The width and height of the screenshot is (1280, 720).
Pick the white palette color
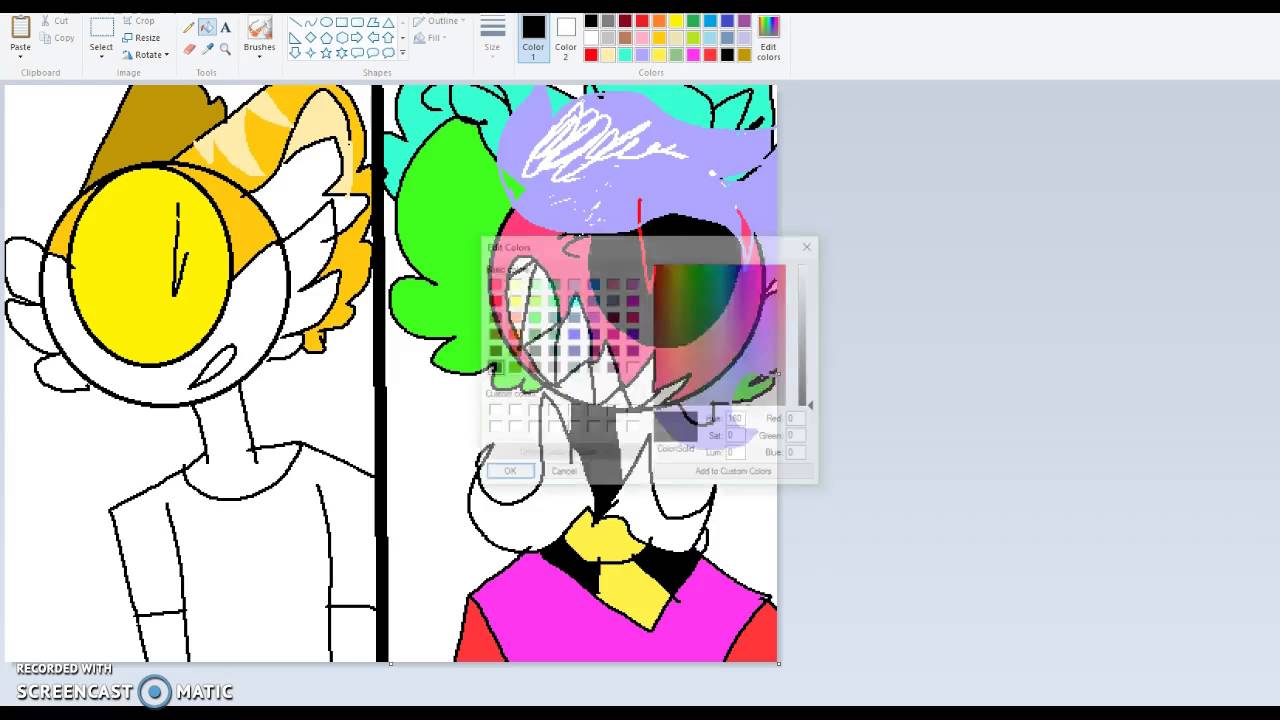pyautogui.click(x=591, y=38)
